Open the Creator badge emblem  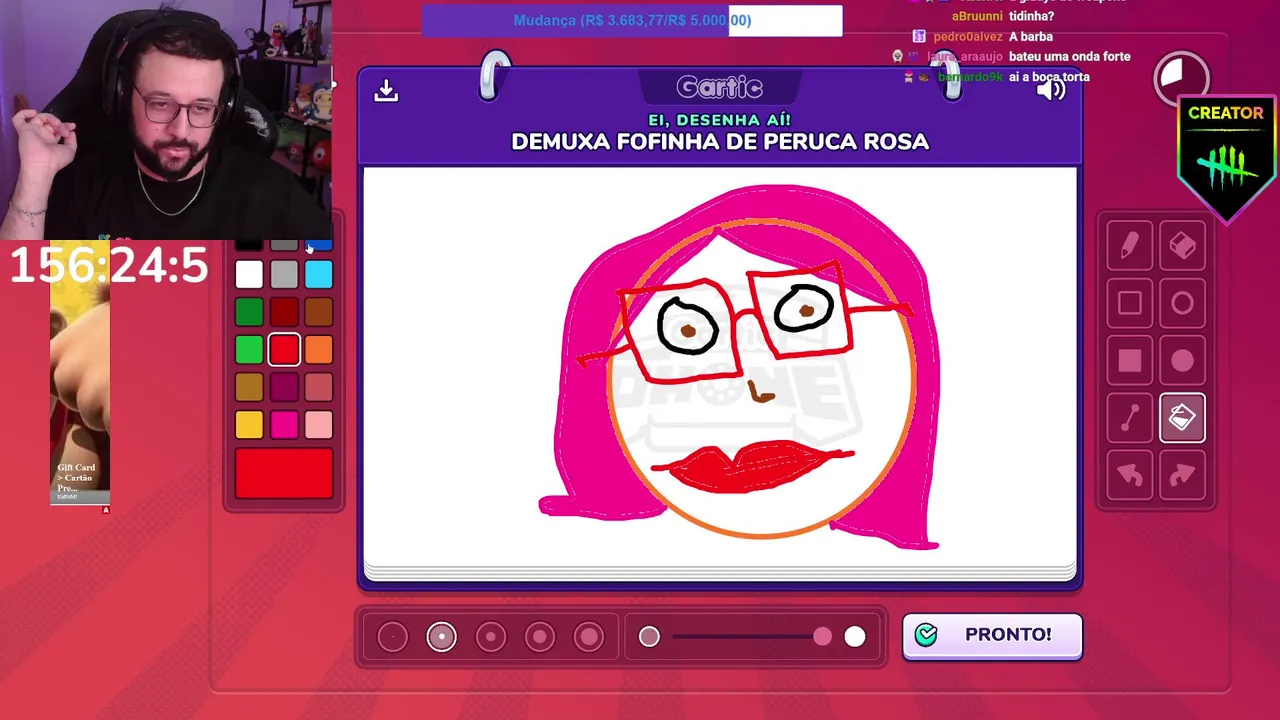click(1226, 158)
